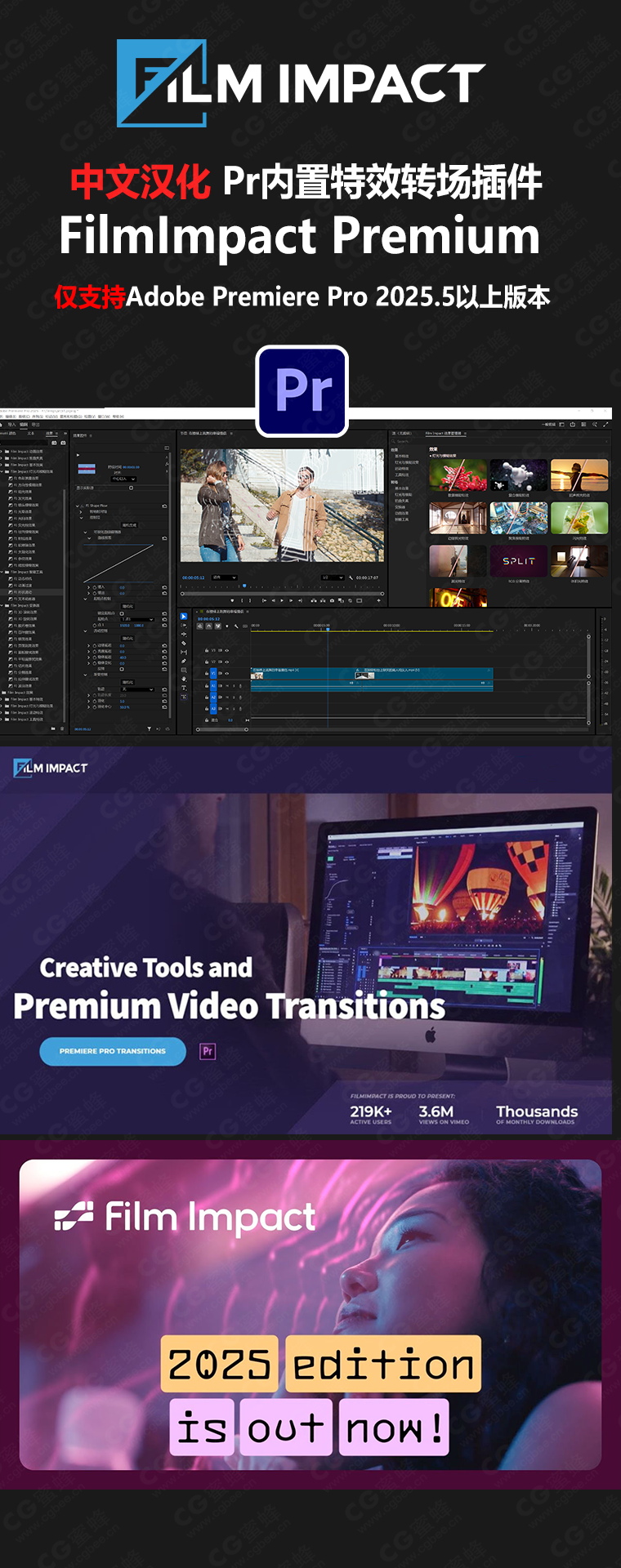Collapse the FI Shape Flow effect properties
The image size is (621, 1568).
(x=78, y=506)
